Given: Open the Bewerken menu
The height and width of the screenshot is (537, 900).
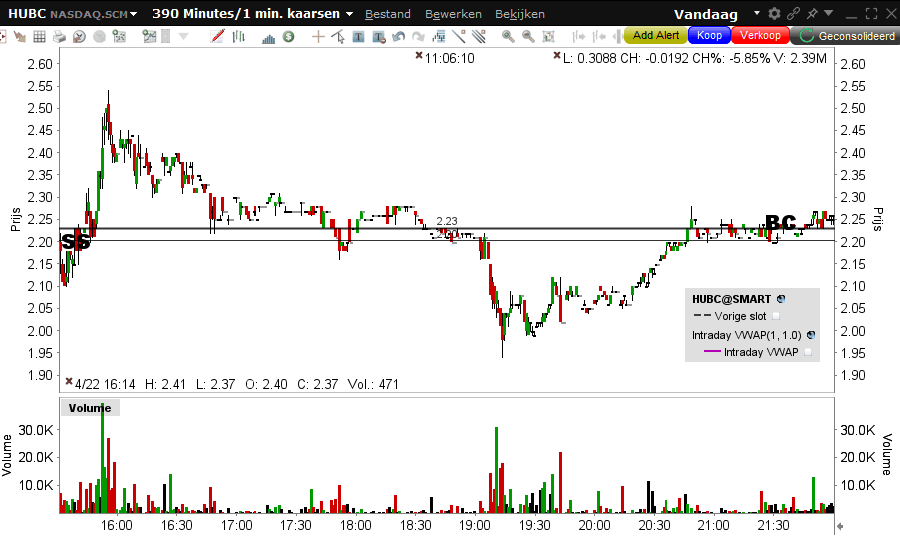Looking at the screenshot, I should tap(453, 14).
